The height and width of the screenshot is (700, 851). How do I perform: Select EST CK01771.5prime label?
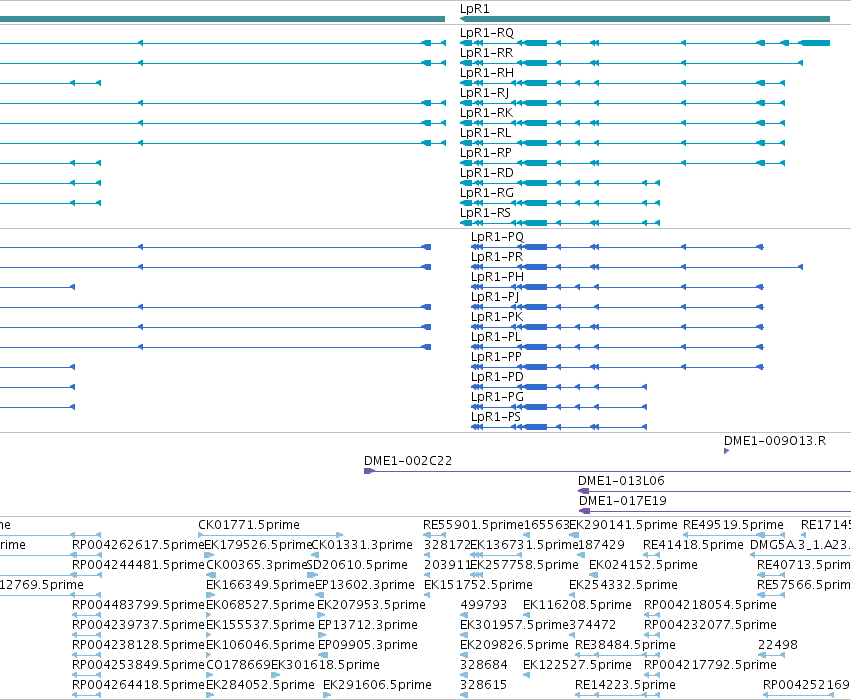249,525
